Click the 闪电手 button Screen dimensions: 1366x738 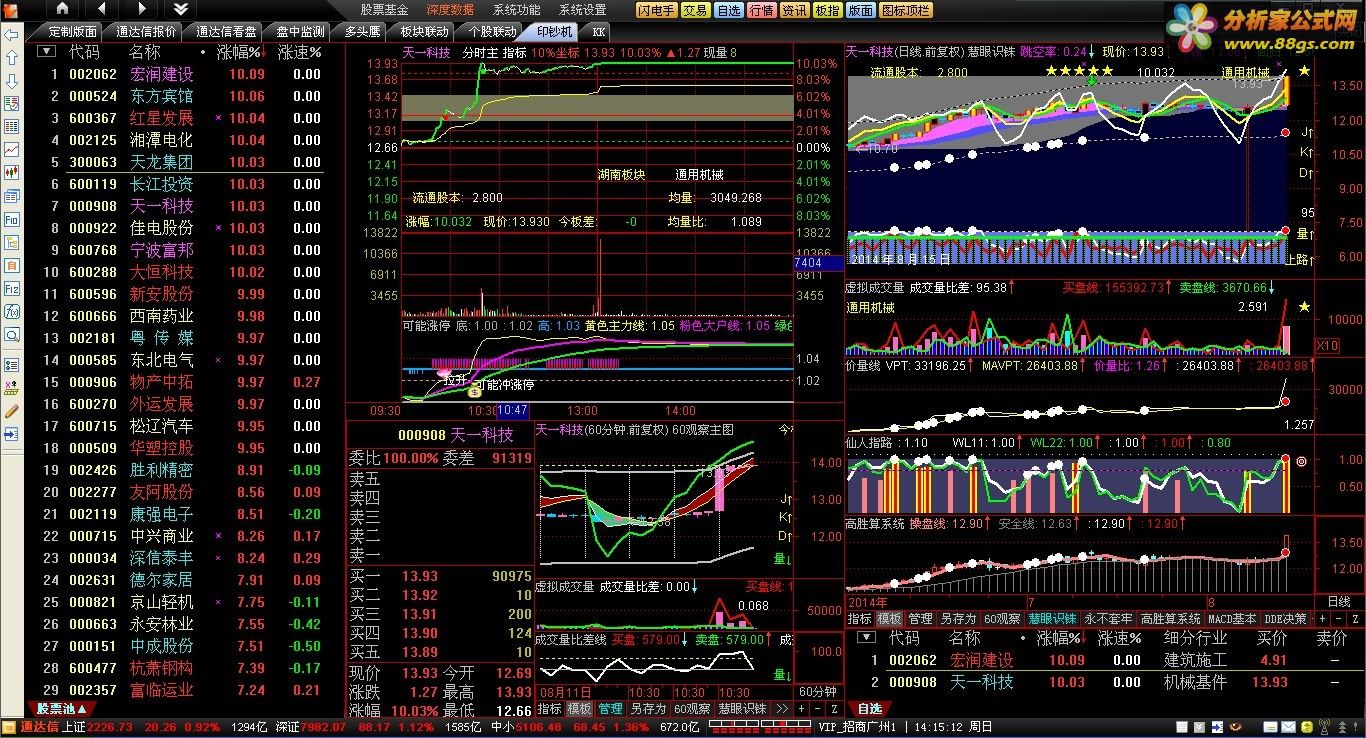tap(657, 10)
